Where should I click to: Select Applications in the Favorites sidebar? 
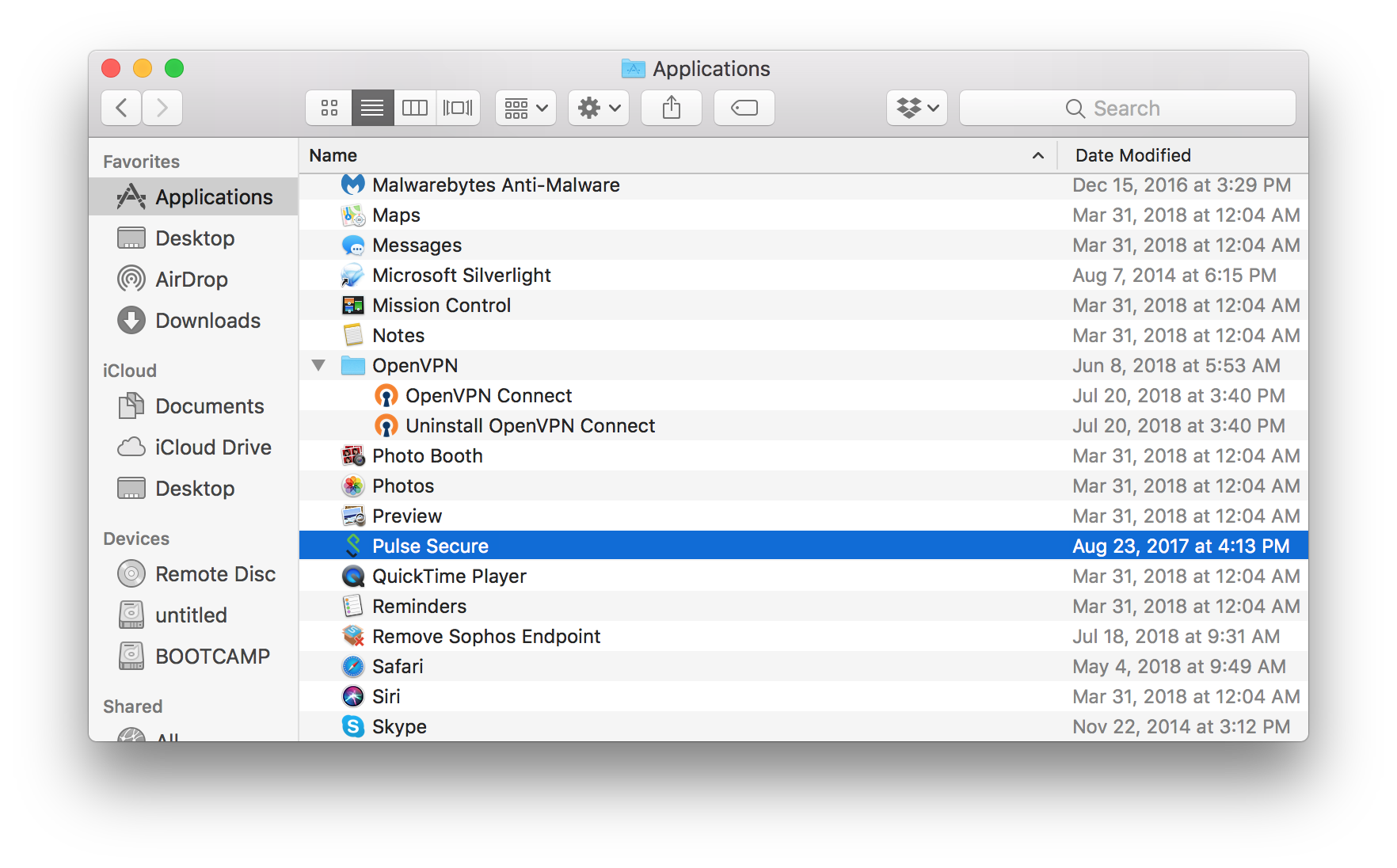pos(193,197)
